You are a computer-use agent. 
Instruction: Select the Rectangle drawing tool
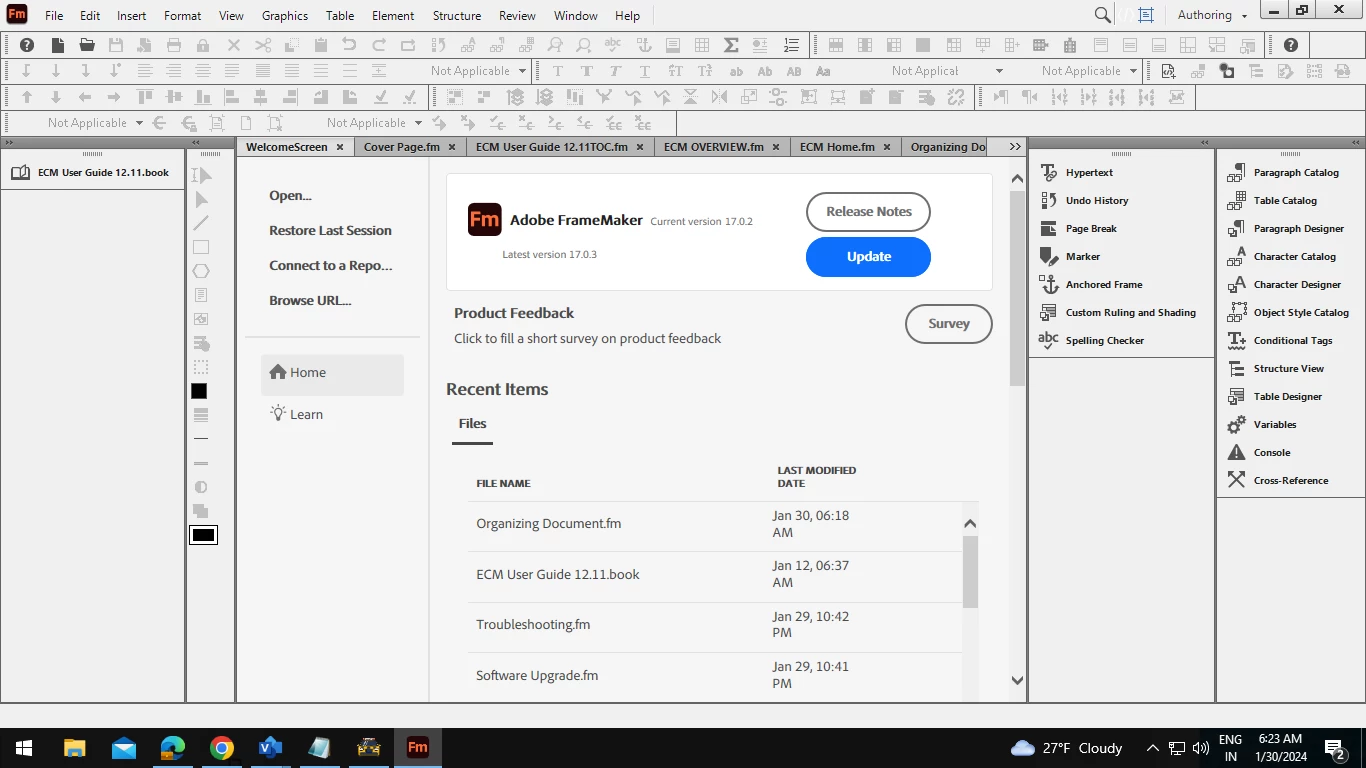click(201, 247)
